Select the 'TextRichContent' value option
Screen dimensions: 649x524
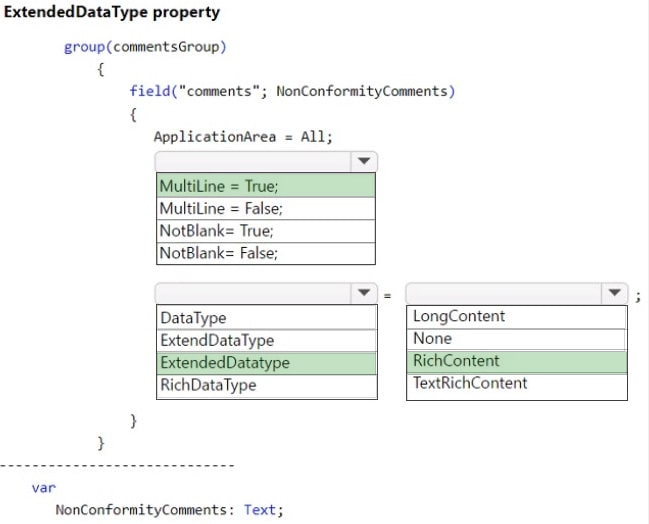coord(516,383)
